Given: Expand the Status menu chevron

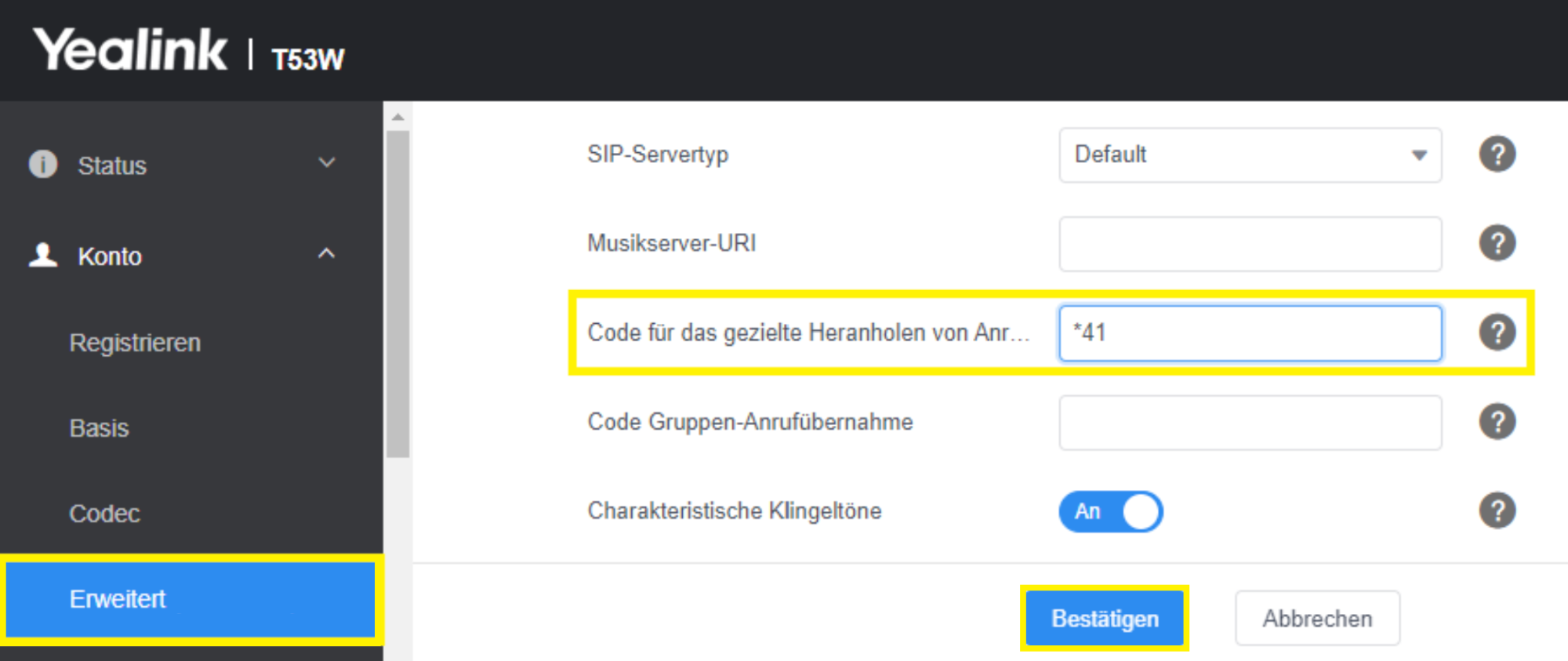Looking at the screenshot, I should pos(327,163).
